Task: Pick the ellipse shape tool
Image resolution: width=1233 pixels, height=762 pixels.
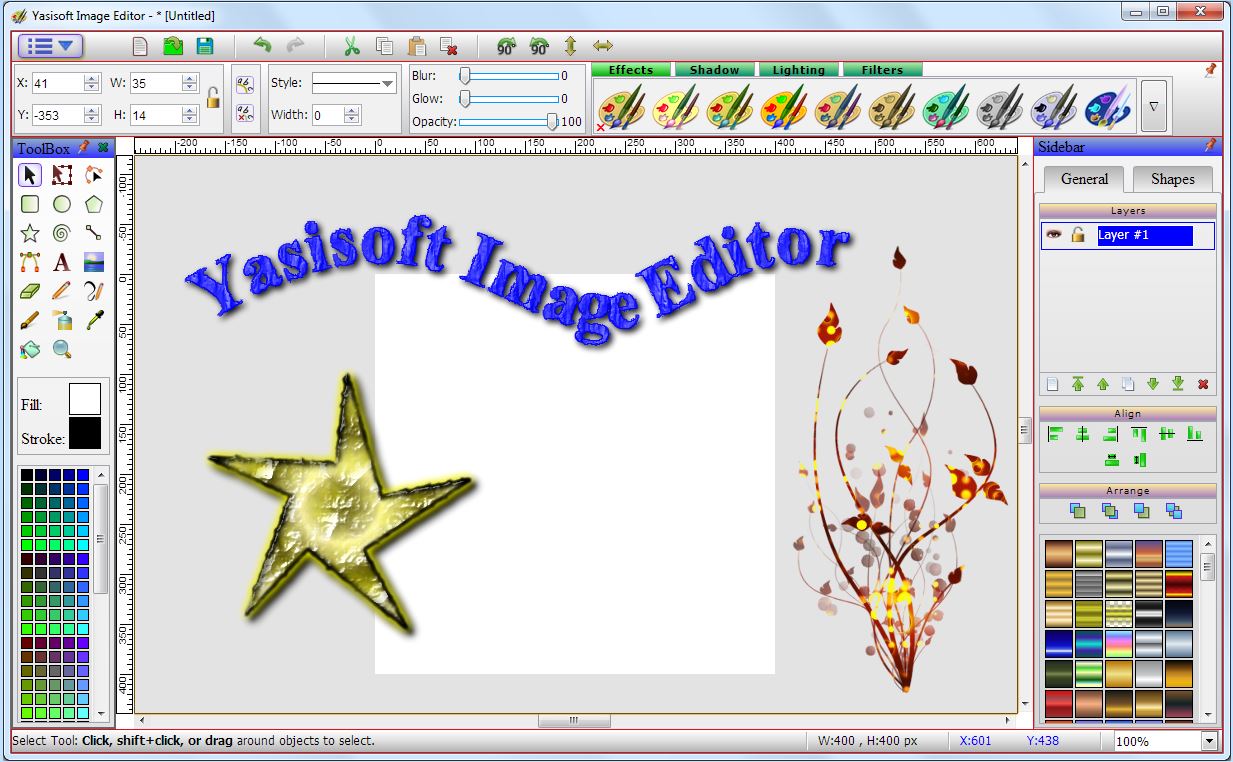Action: click(62, 204)
